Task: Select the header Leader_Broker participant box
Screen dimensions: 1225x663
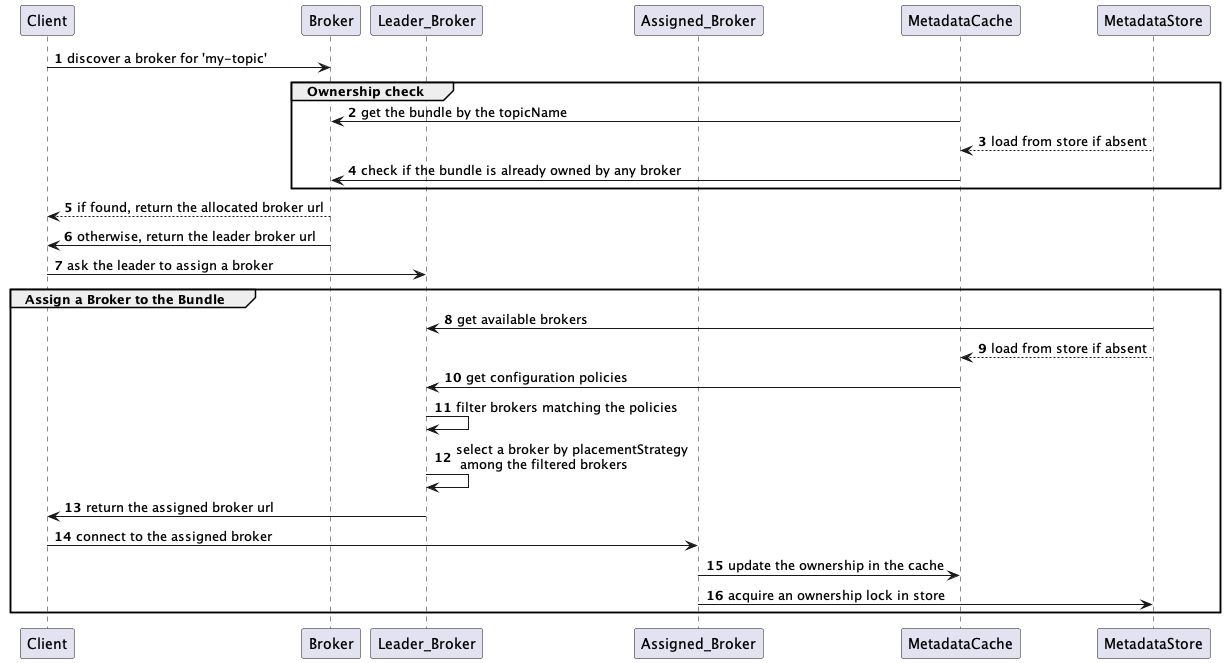Action: tap(425, 20)
